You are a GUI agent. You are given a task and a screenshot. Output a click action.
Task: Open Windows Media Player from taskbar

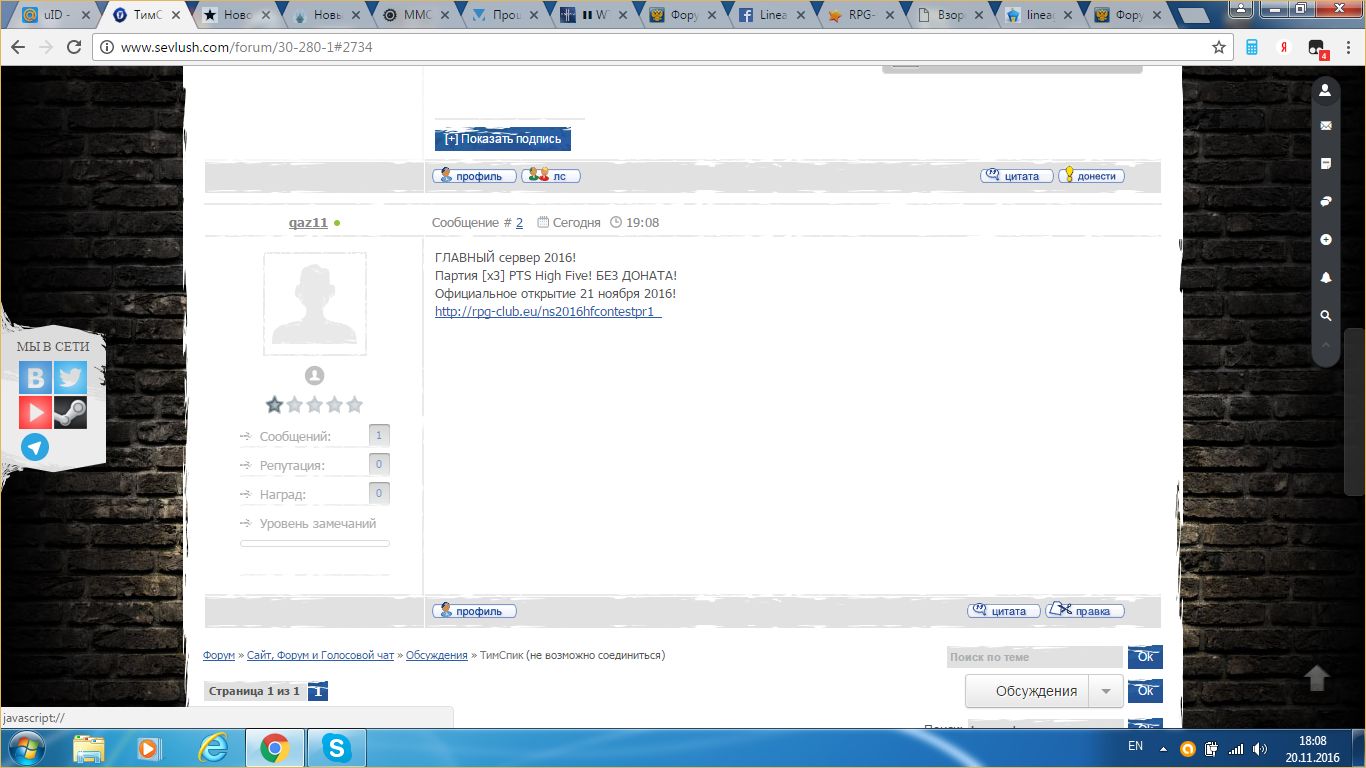pyautogui.click(x=150, y=748)
